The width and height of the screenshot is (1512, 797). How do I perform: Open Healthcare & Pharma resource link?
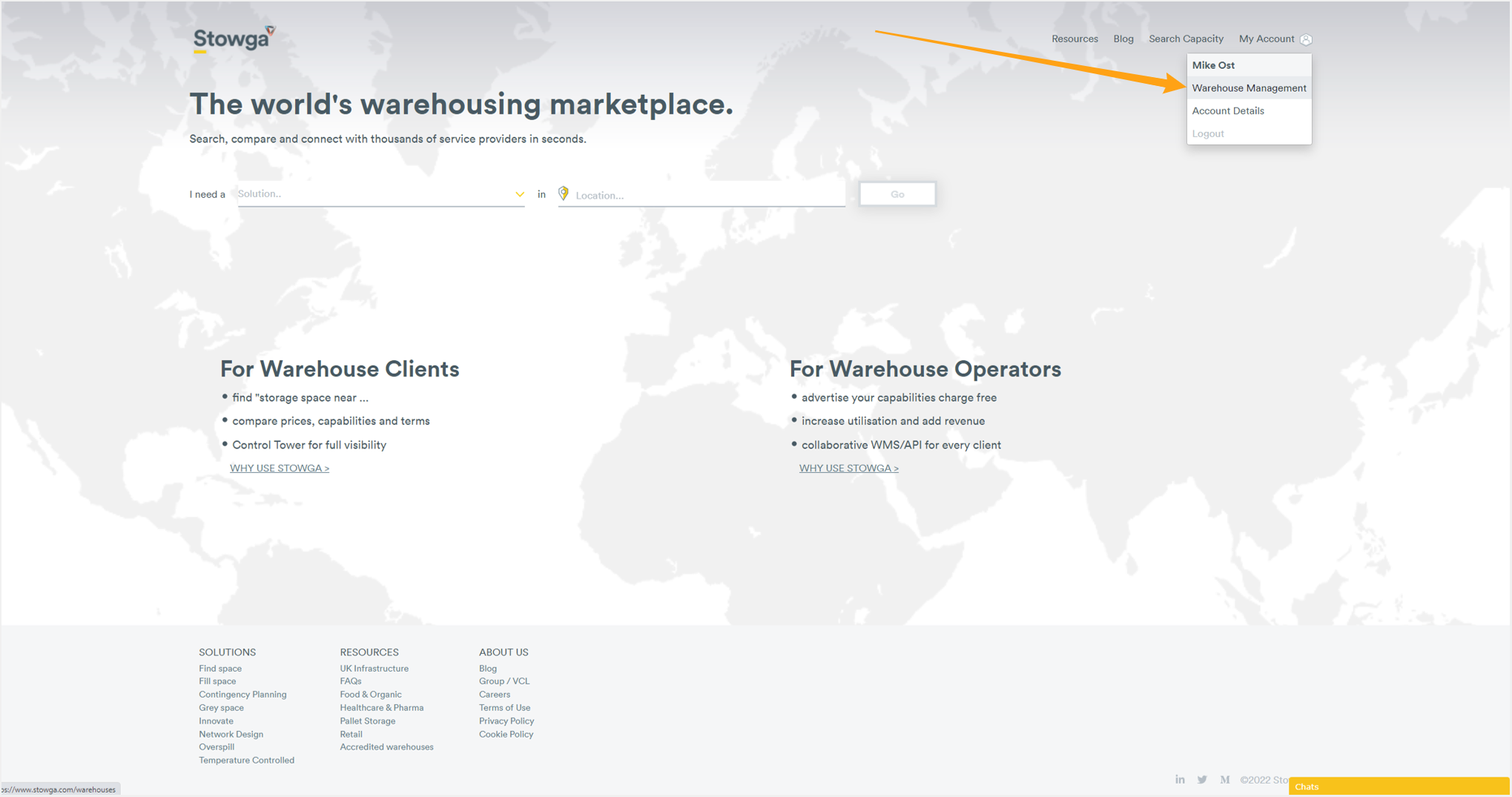[382, 708]
